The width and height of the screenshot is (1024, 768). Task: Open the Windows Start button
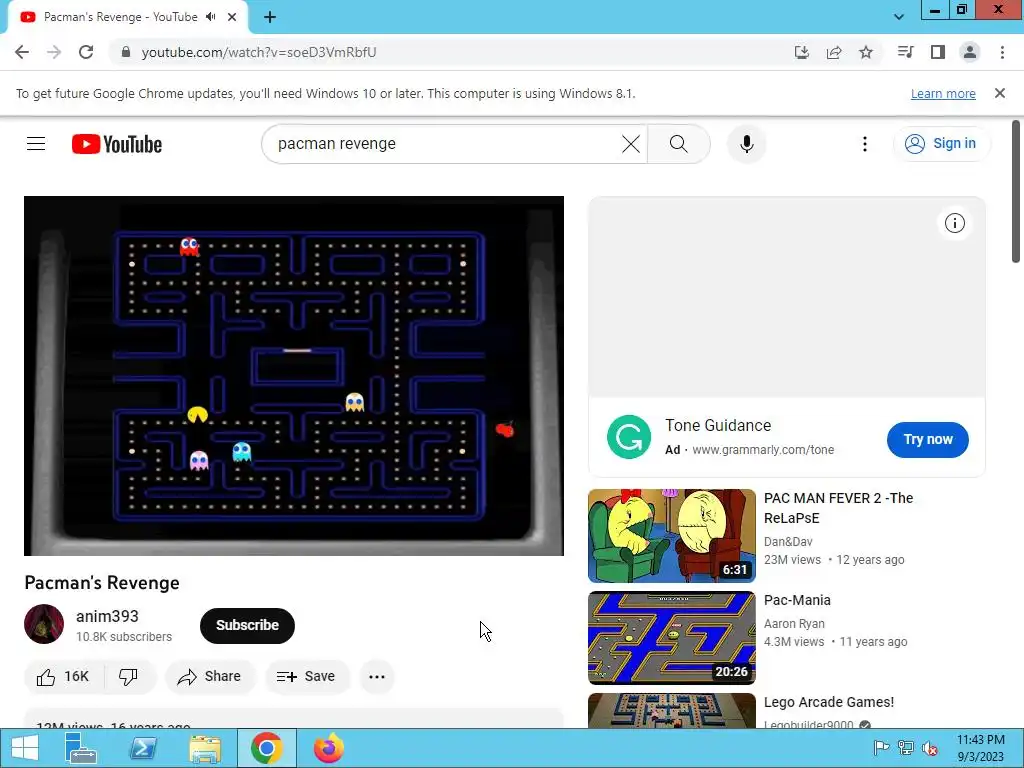[x=25, y=748]
